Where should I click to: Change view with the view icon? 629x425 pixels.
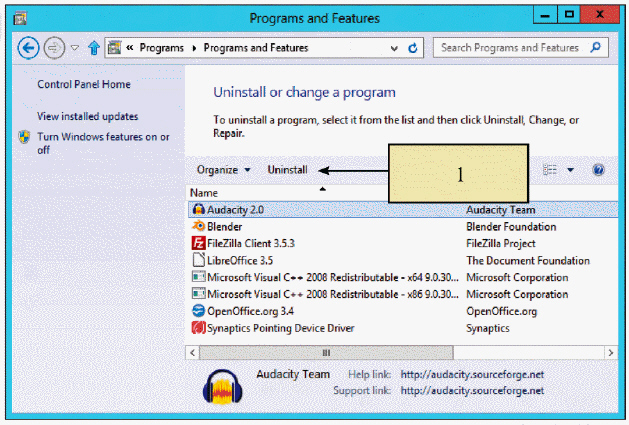coord(550,170)
